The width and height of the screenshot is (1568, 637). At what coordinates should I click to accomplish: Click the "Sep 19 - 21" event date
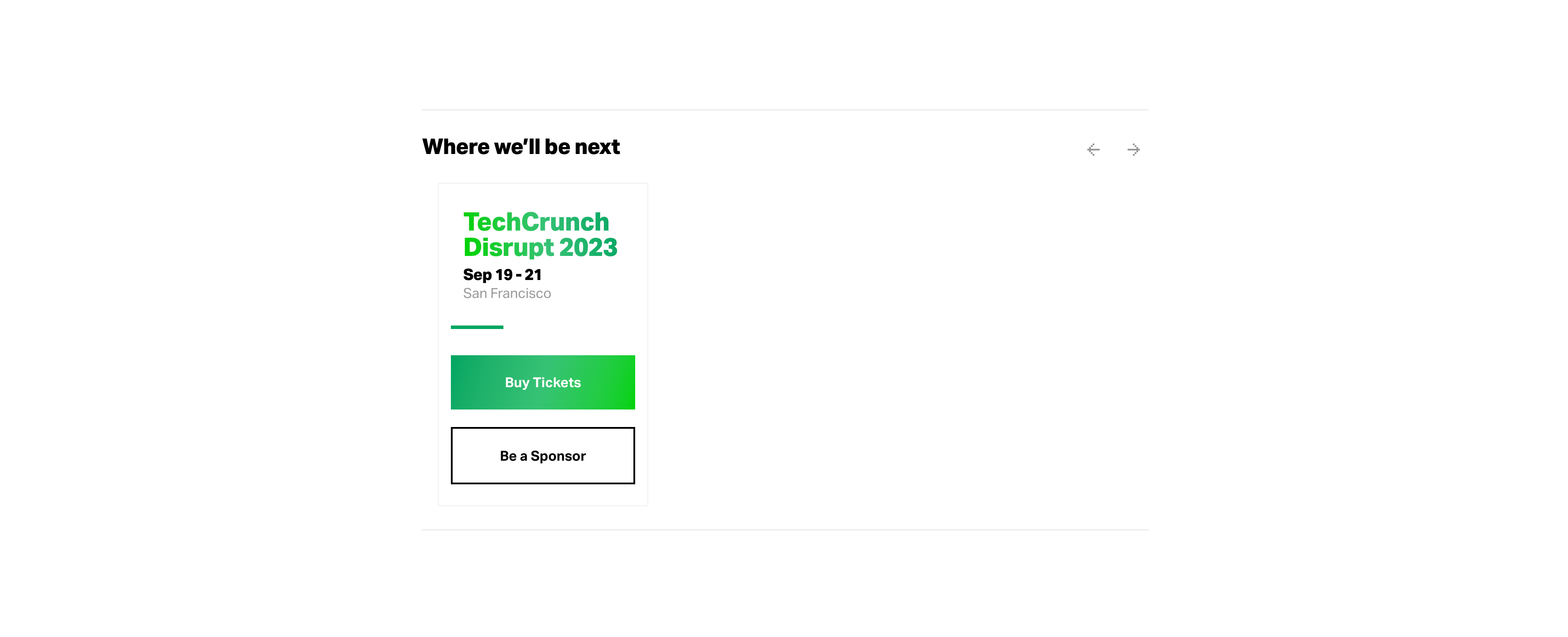pos(502,275)
